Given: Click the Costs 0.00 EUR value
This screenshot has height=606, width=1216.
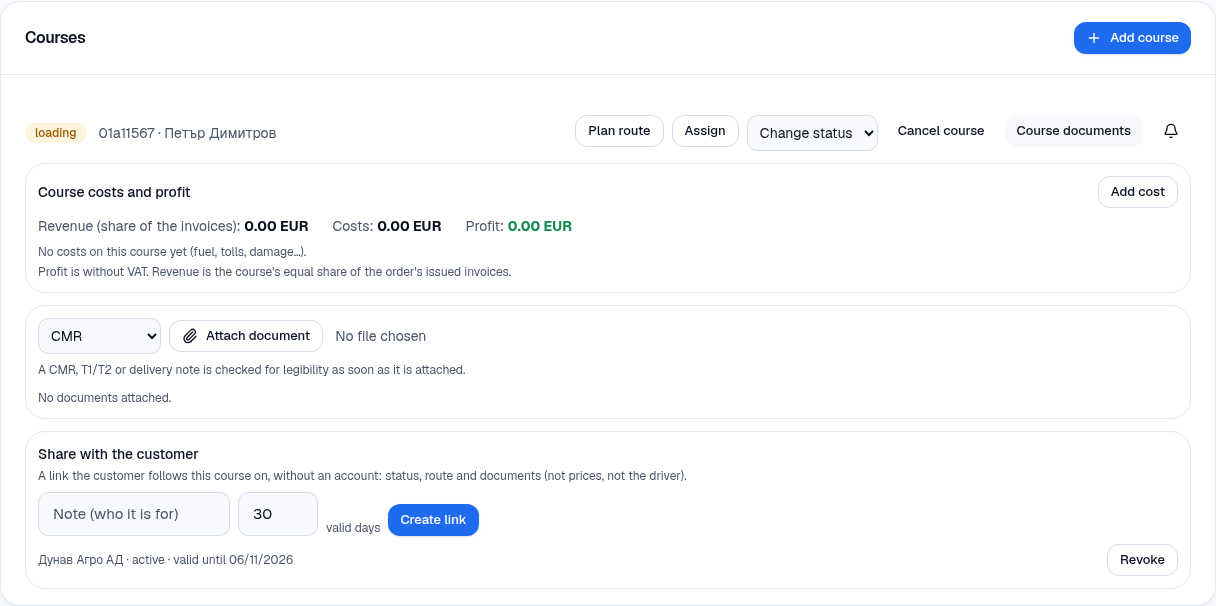Looking at the screenshot, I should pos(409,226).
